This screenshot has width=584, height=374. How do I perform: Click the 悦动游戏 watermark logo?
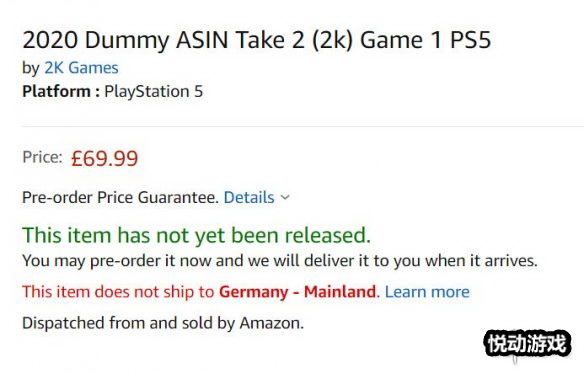[527, 343]
